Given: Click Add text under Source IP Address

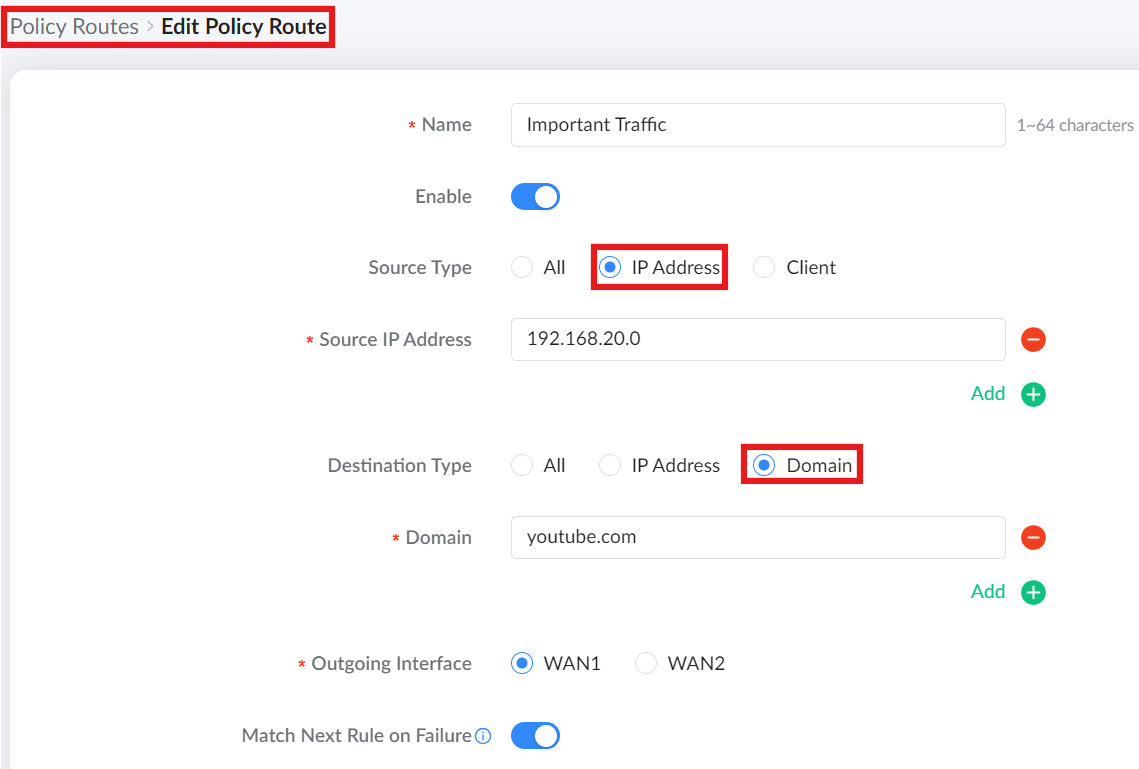Looking at the screenshot, I should click(x=988, y=394).
